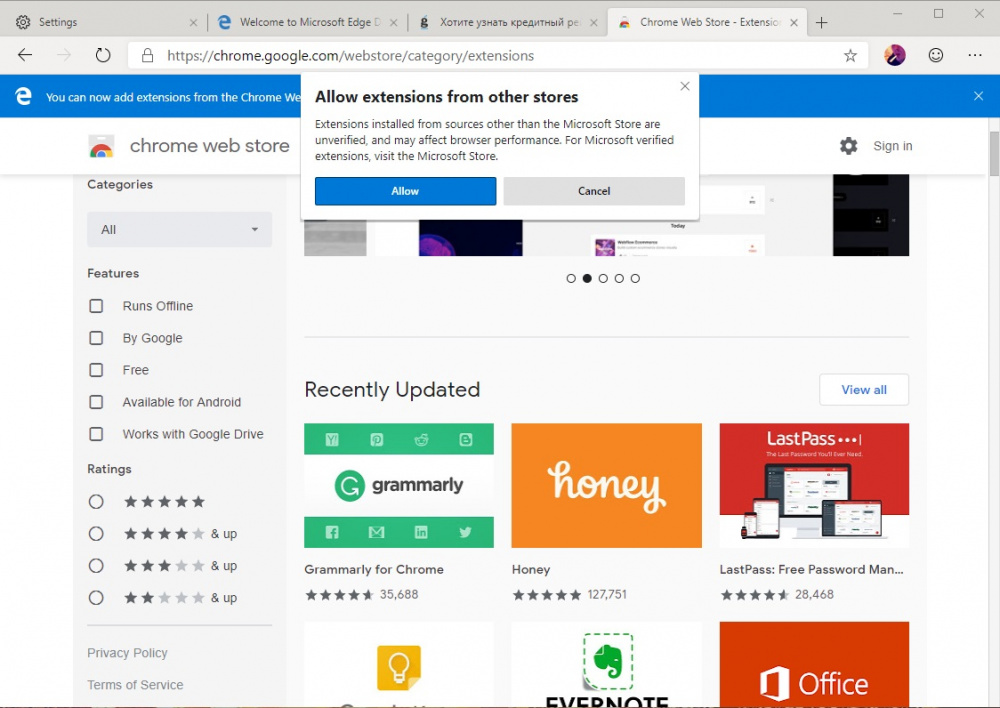
Task: Check the Runs Offline filter
Action: (96, 306)
